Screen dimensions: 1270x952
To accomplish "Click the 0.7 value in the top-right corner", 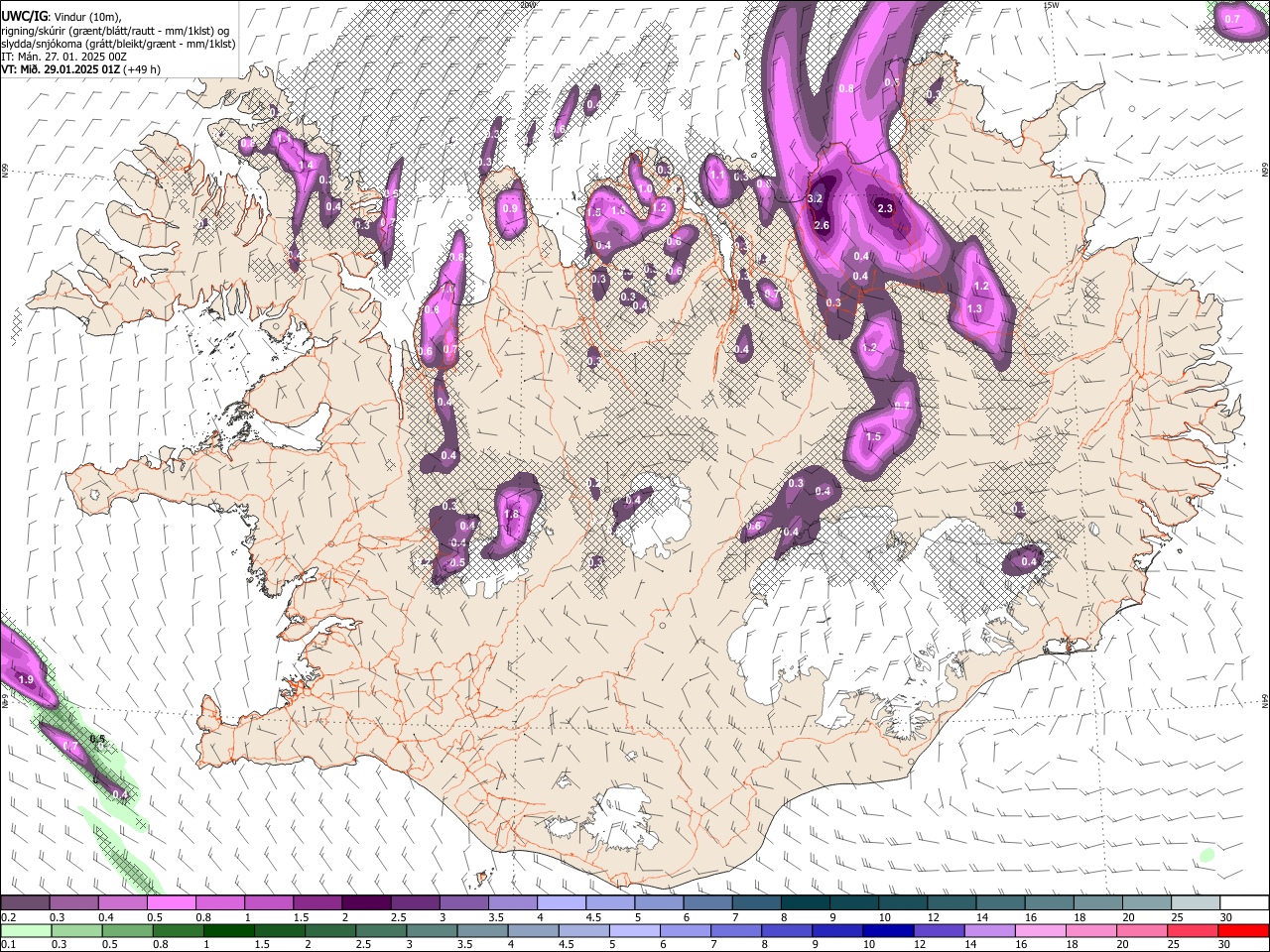I will click(x=1231, y=19).
